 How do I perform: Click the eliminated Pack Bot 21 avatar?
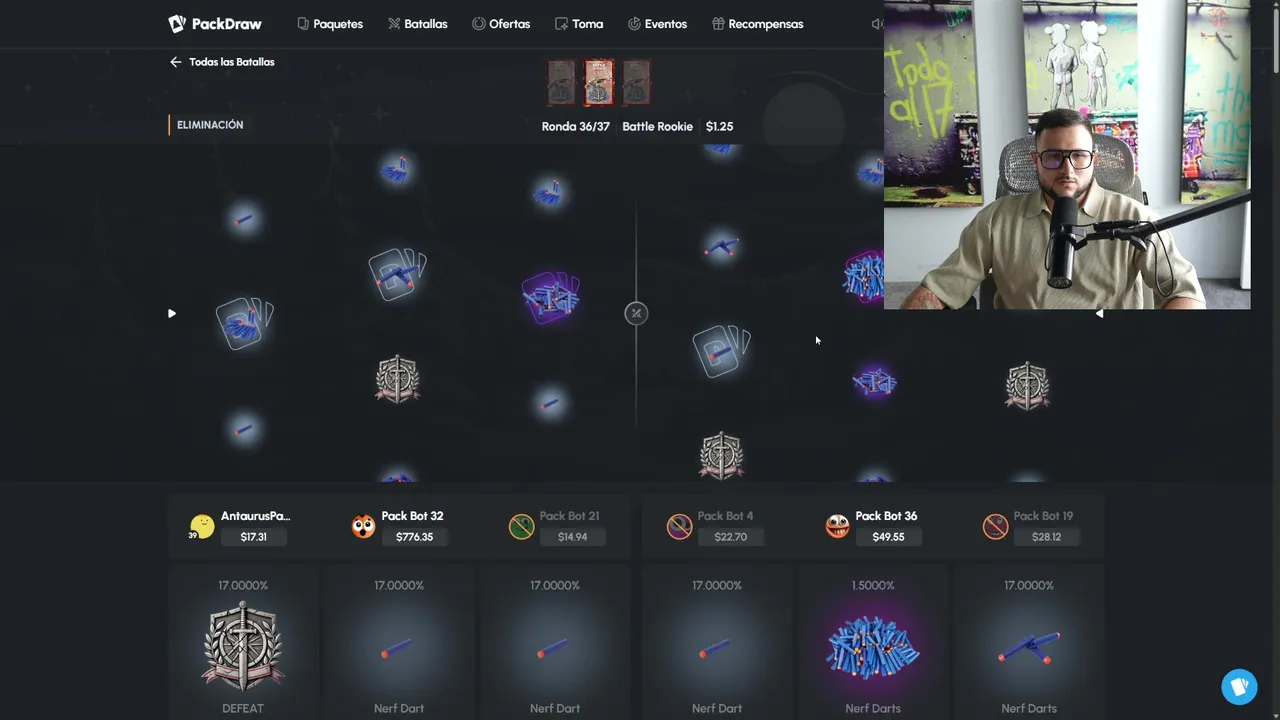521,526
